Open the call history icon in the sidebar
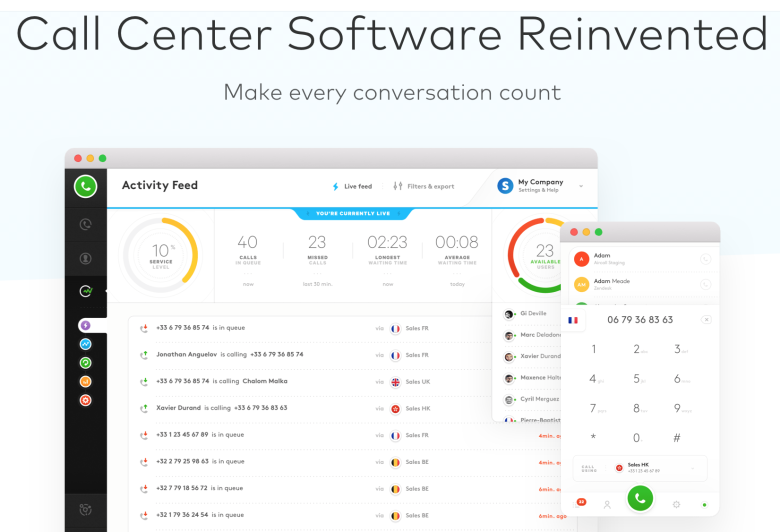Viewport: 780px width, 532px height. [x=86, y=224]
